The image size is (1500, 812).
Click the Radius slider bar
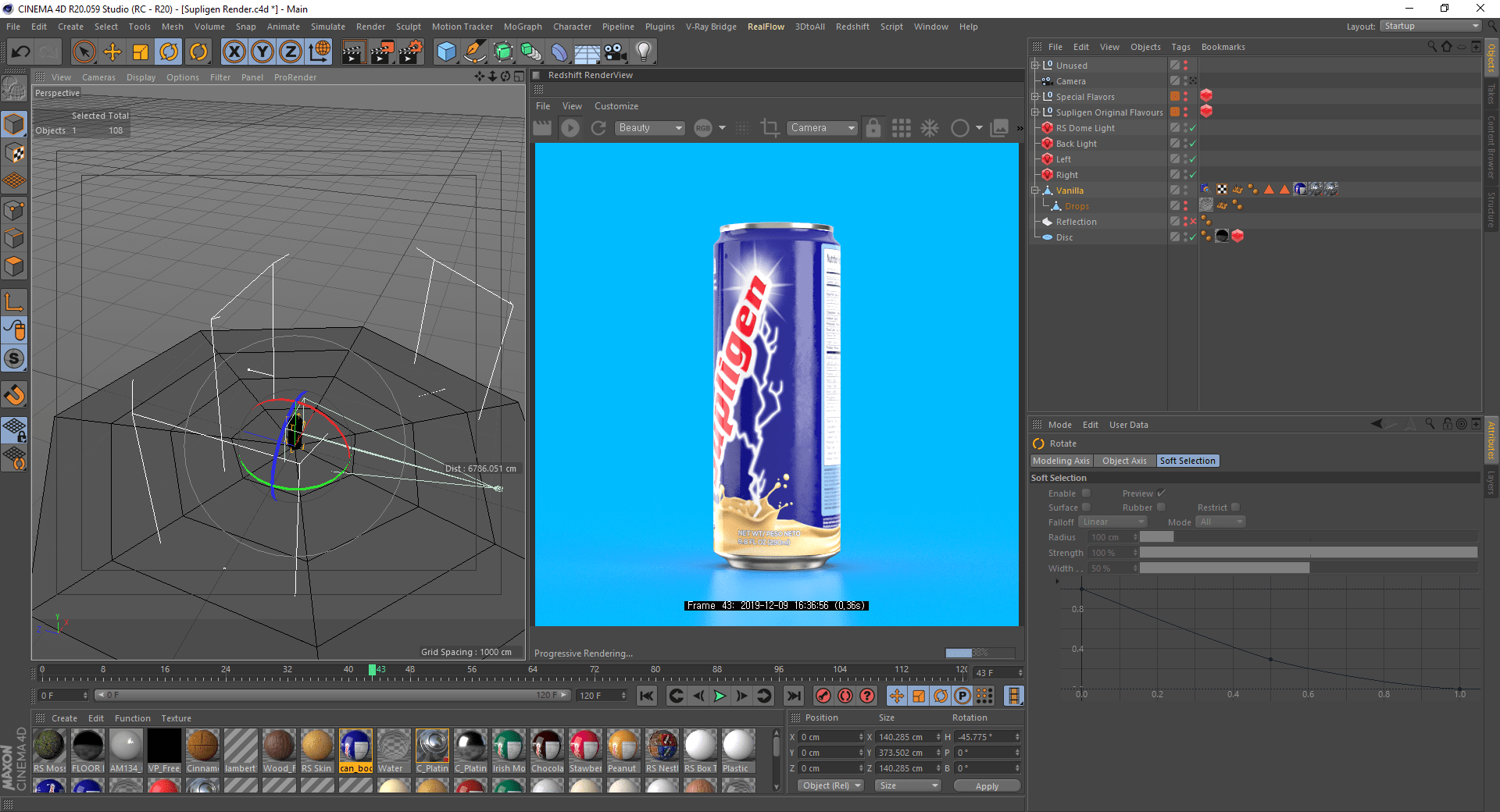1308,537
